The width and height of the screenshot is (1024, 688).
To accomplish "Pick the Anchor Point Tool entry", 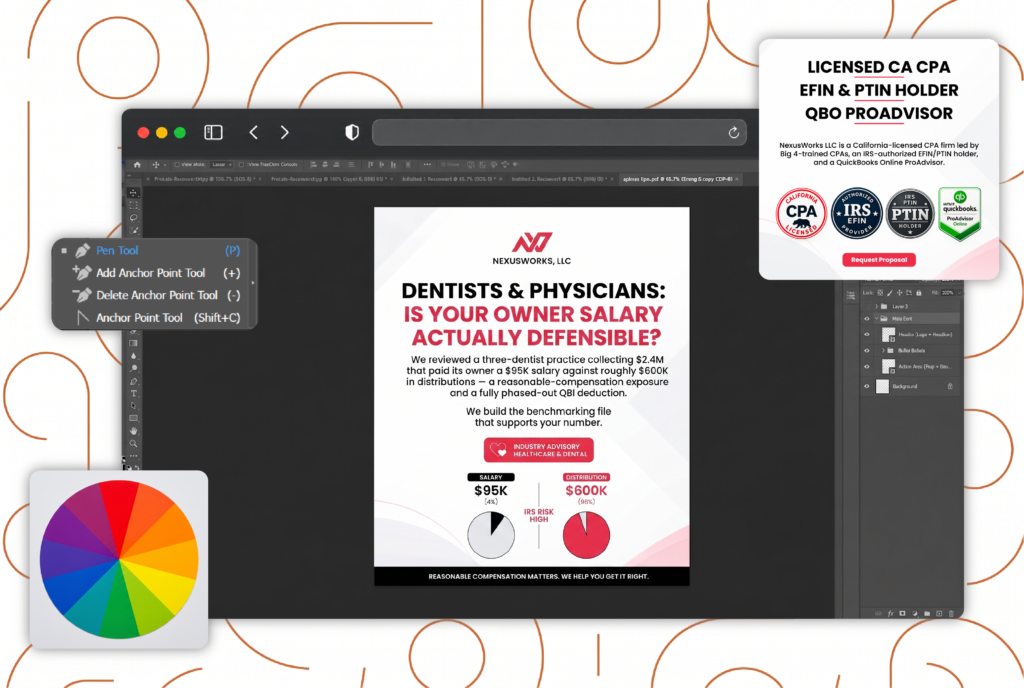I will [x=153, y=318].
